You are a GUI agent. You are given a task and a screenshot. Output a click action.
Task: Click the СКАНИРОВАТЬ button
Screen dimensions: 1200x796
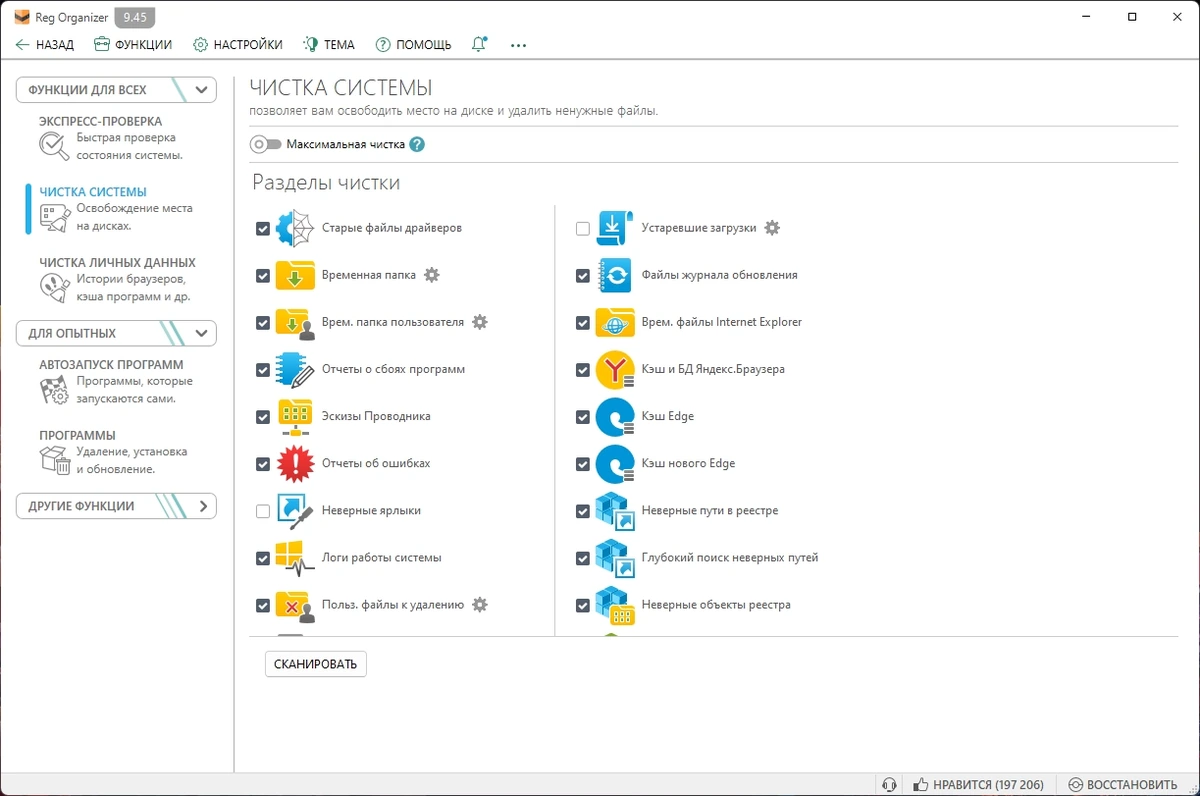click(x=316, y=664)
